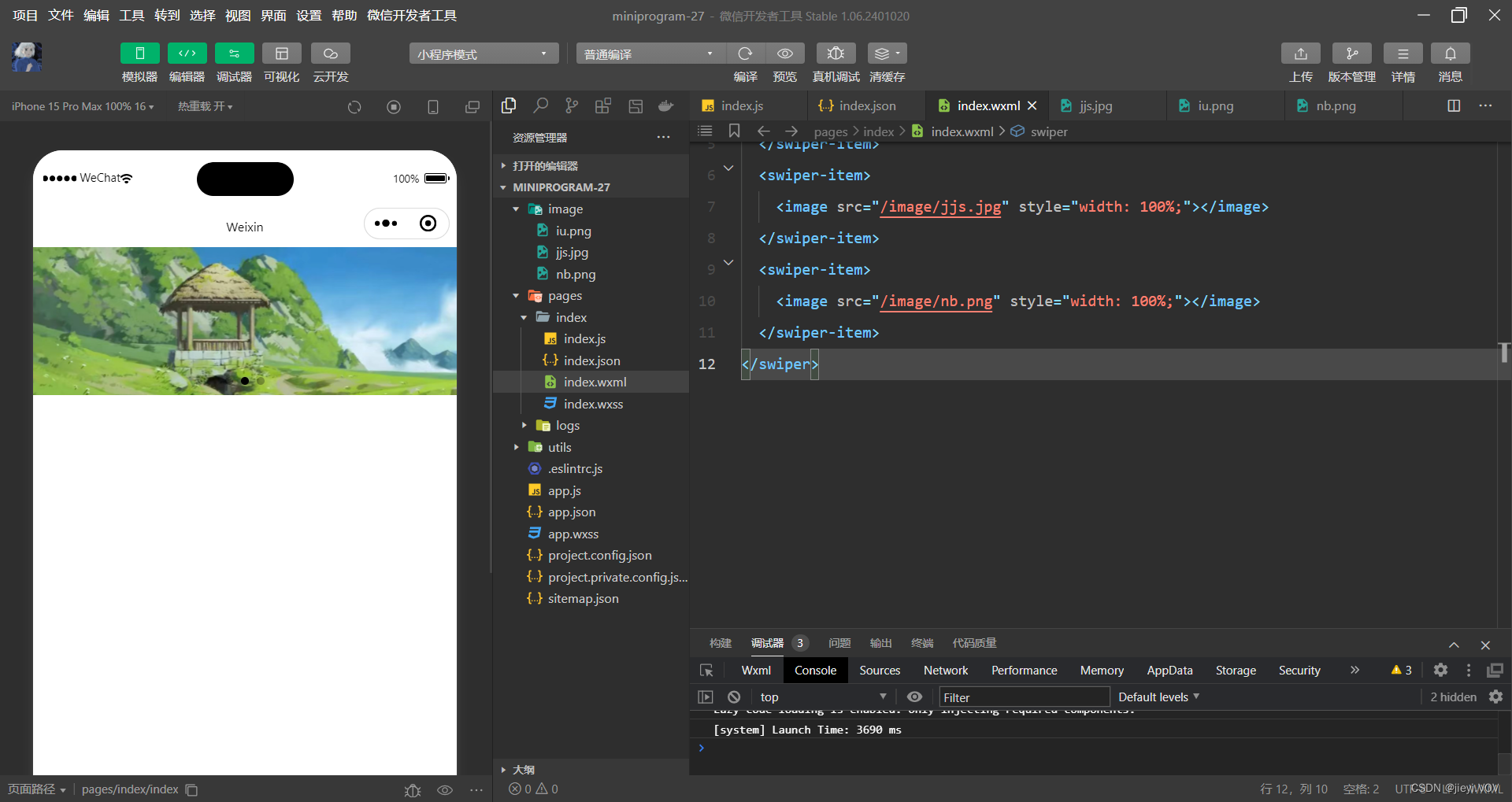Click the 预览 preview eye icon
Image resolution: width=1512 pixels, height=802 pixels.
tap(785, 54)
